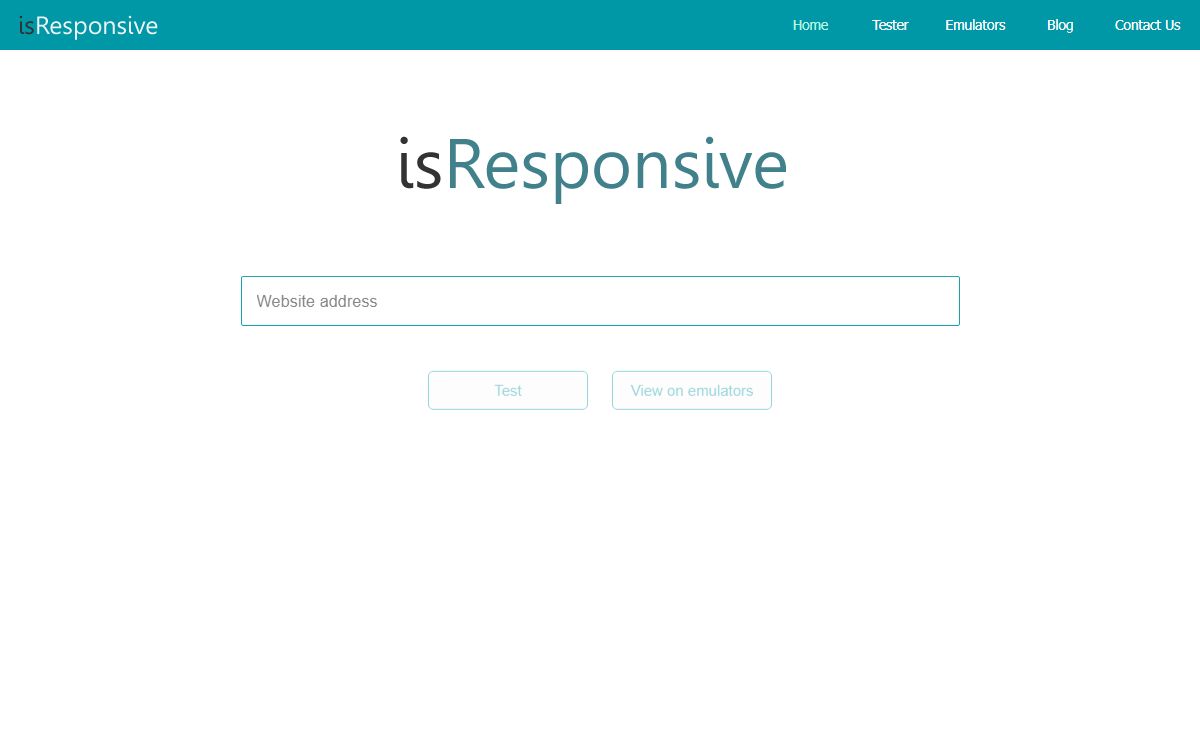The image size is (1200, 740).
Task: Visit the Blog page
Action: point(1060,25)
